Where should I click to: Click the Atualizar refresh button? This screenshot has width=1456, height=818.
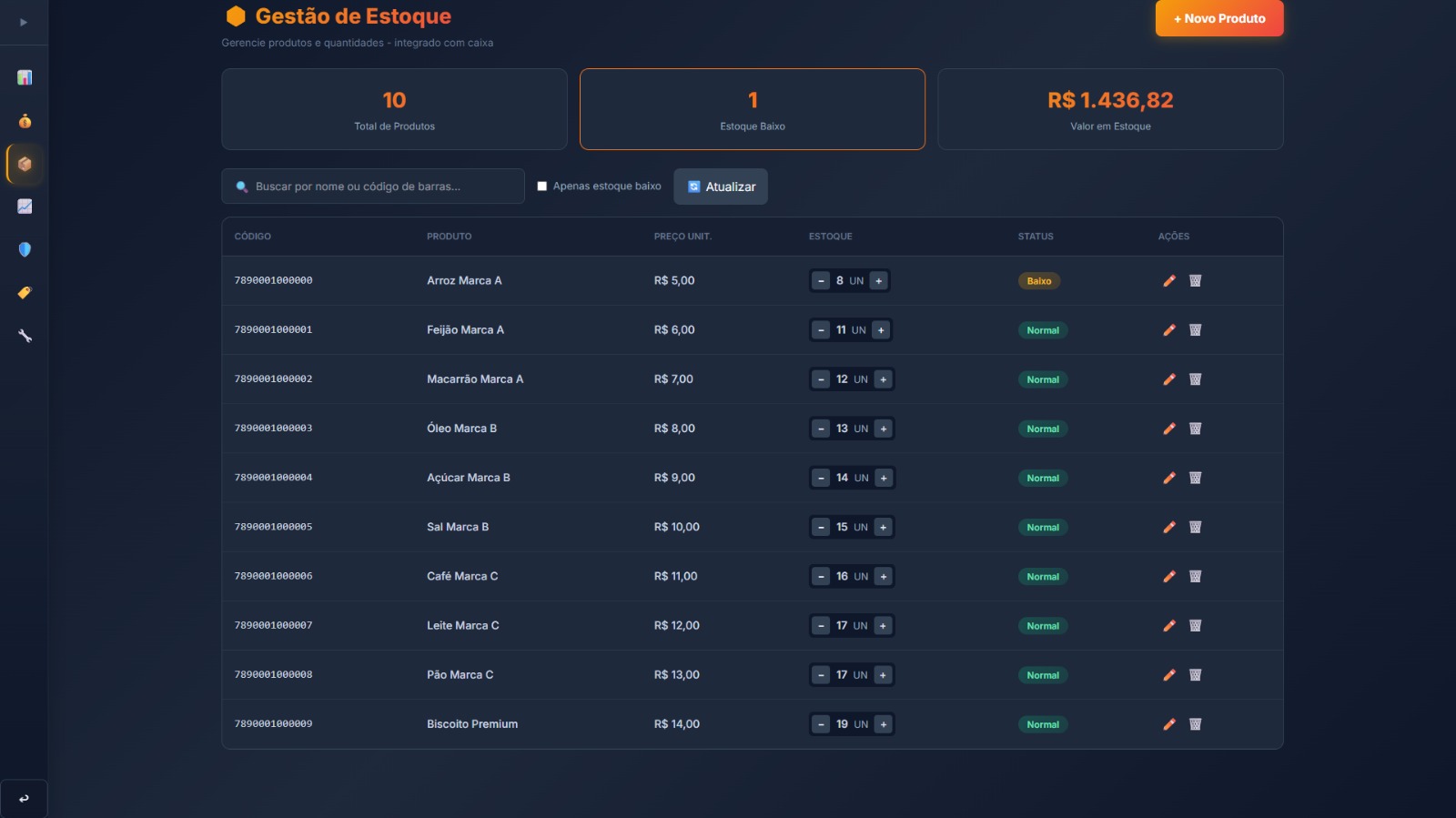point(721,187)
